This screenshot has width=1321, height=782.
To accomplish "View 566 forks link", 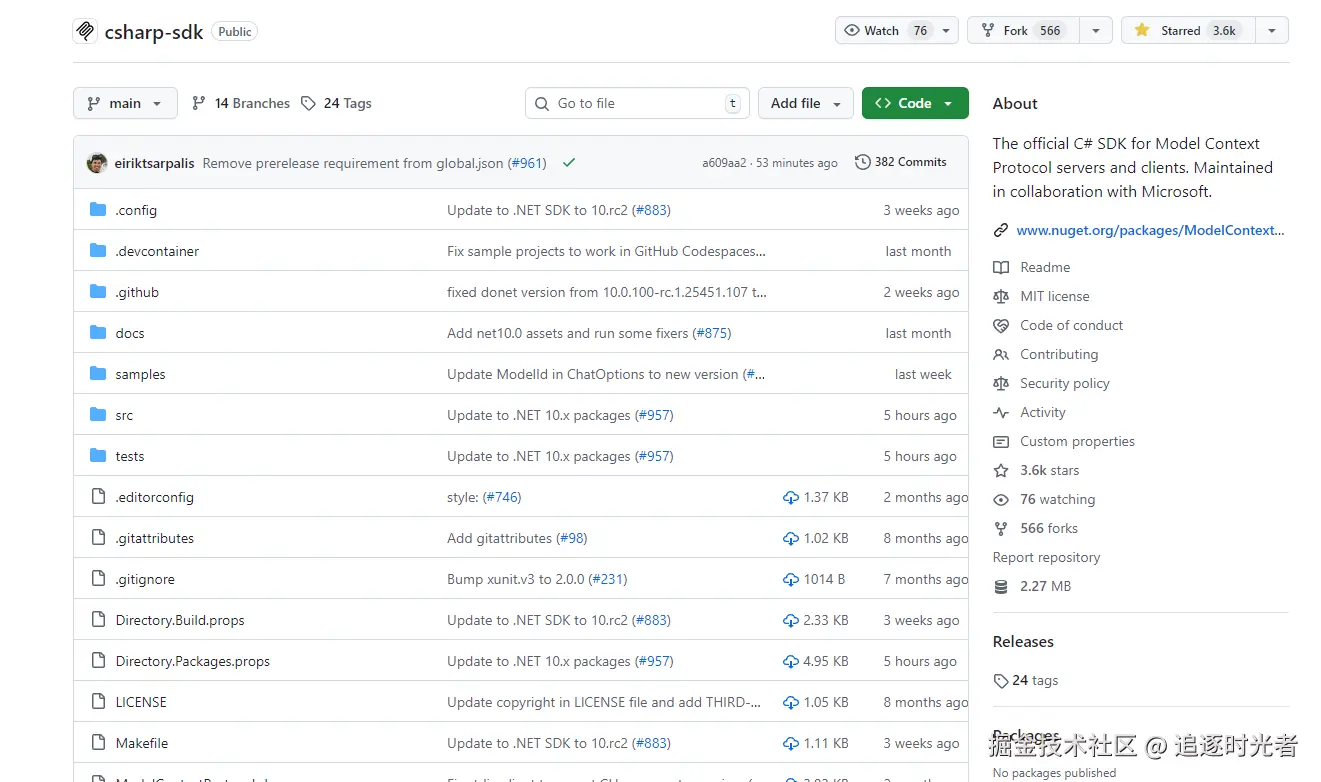I will pyautogui.click(x=1049, y=528).
